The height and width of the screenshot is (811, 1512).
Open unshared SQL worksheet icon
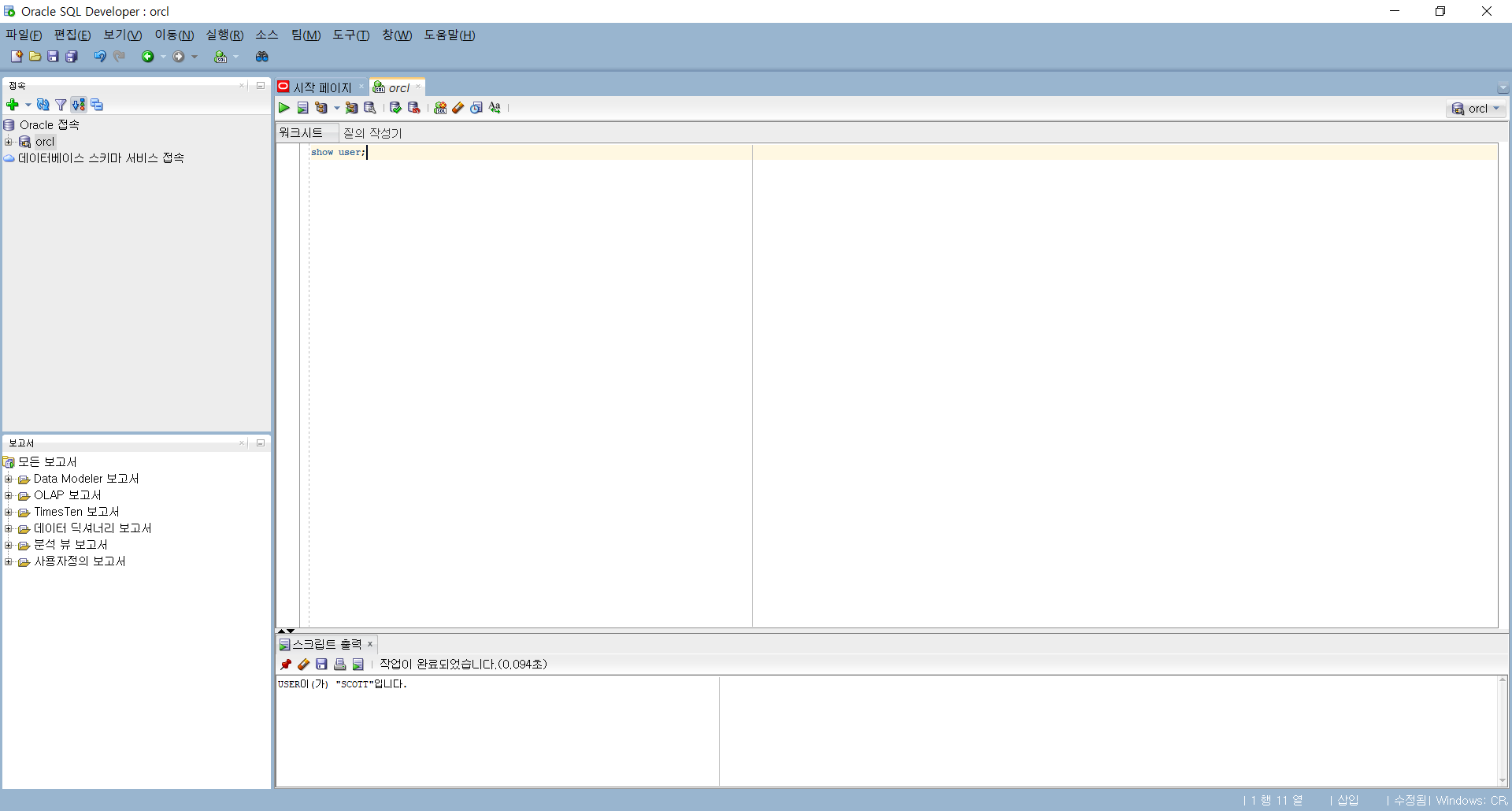pos(440,108)
